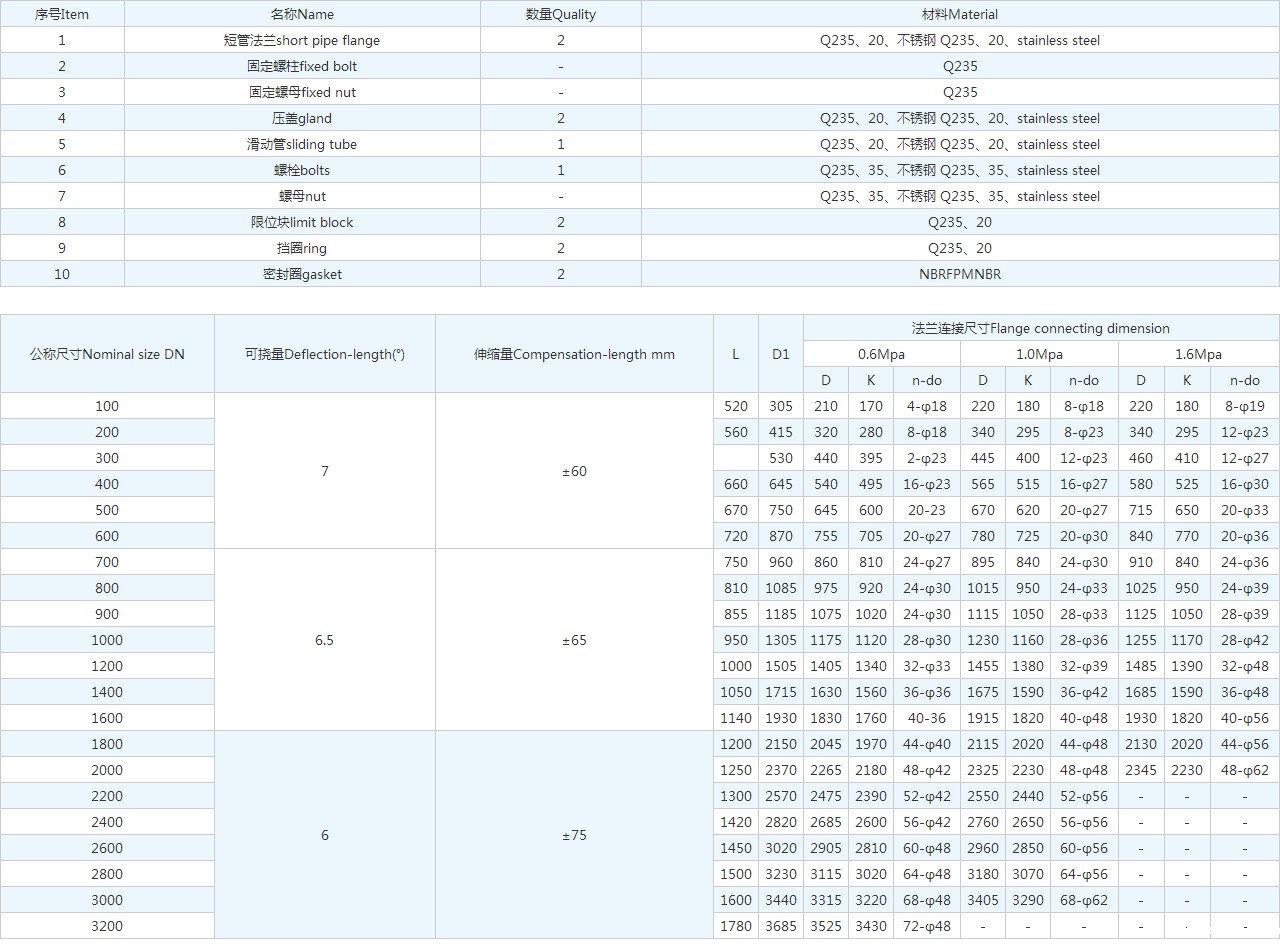
Task: Select the ±75 compensation cell
Action: click(574, 835)
